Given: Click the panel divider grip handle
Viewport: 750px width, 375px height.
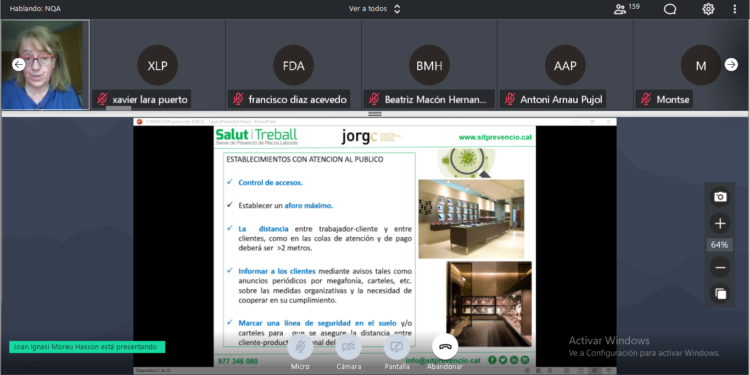Looking at the screenshot, I should [375, 114].
